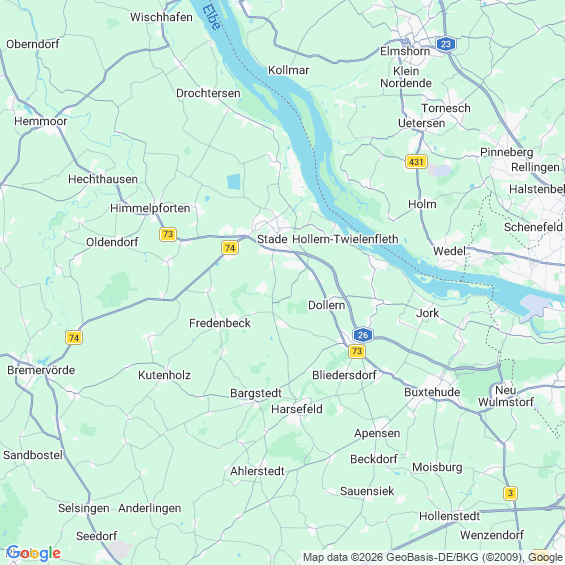Viewport: 565px width, 565px height.
Task: Click on the Hemmoor place label
Action: coord(41,121)
